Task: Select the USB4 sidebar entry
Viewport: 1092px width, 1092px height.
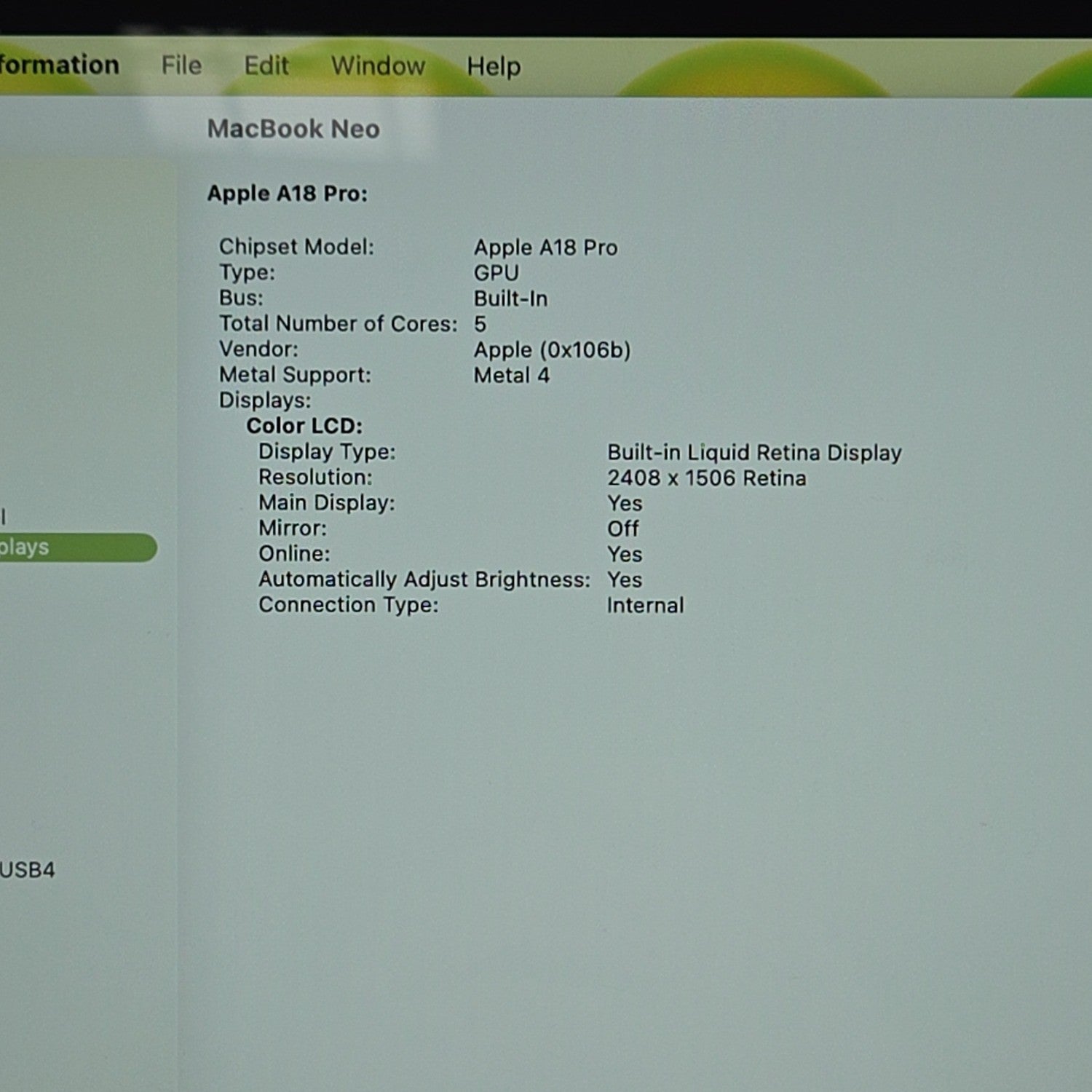Action: point(28,870)
